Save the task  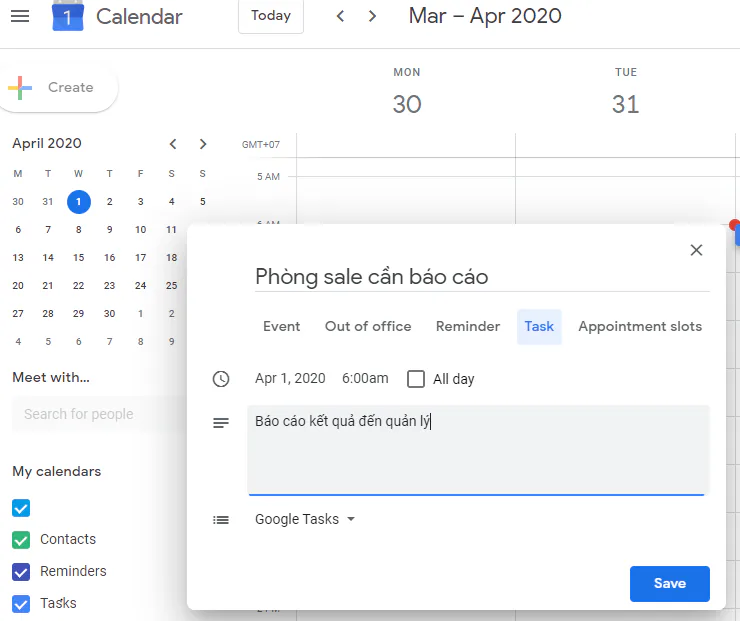(670, 584)
